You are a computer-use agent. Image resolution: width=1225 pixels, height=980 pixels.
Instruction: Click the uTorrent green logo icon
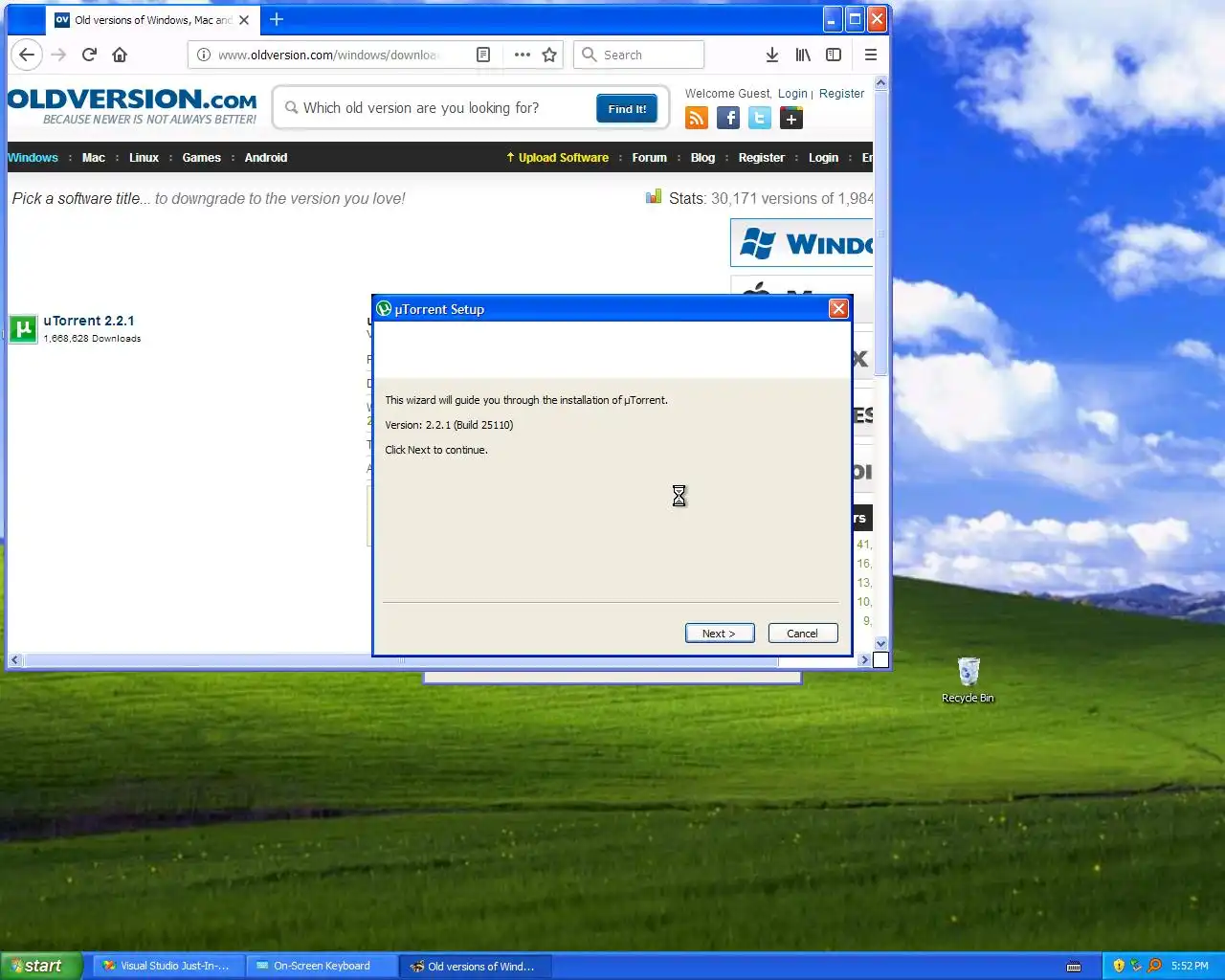[x=23, y=329]
